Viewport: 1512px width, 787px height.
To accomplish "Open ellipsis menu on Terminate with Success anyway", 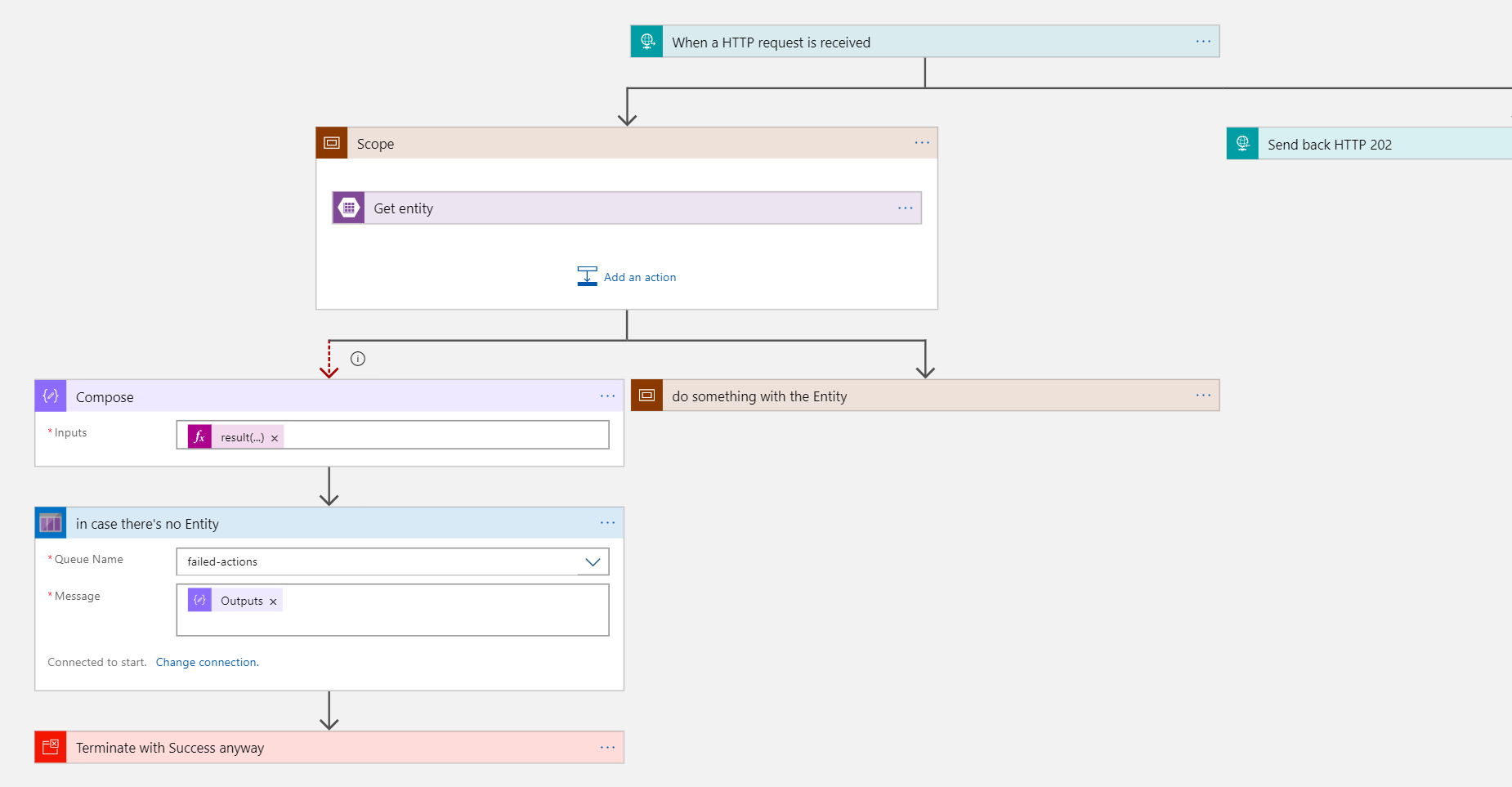I will (607, 747).
